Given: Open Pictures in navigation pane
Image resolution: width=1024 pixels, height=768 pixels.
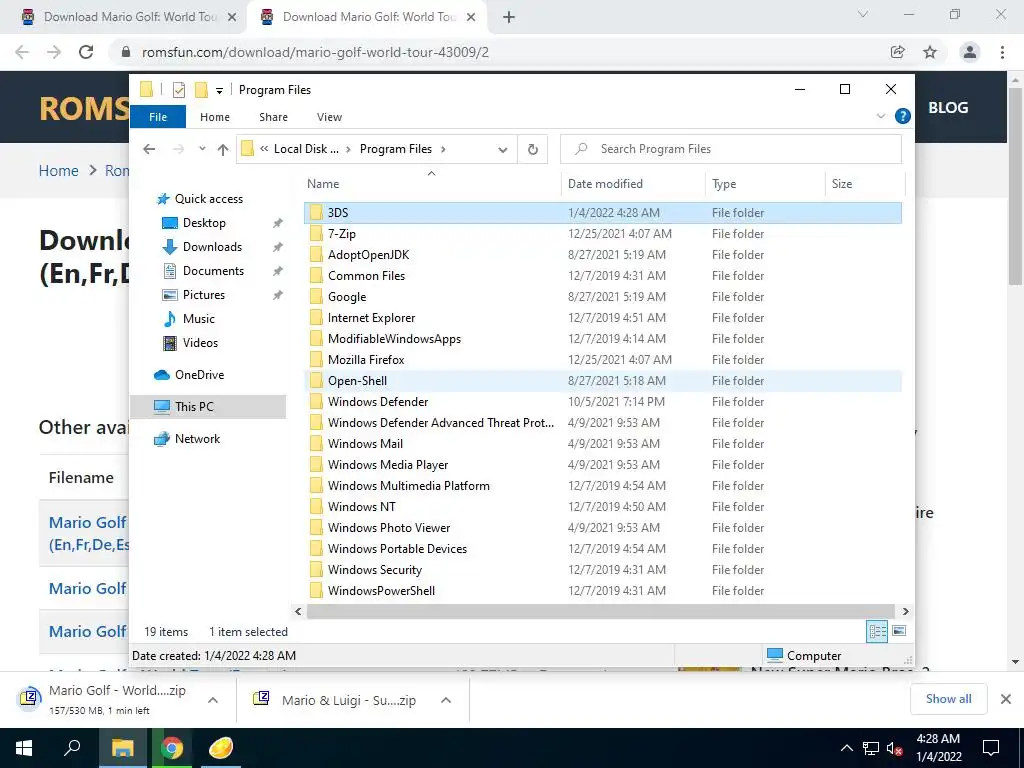Looking at the screenshot, I should (x=204, y=295).
